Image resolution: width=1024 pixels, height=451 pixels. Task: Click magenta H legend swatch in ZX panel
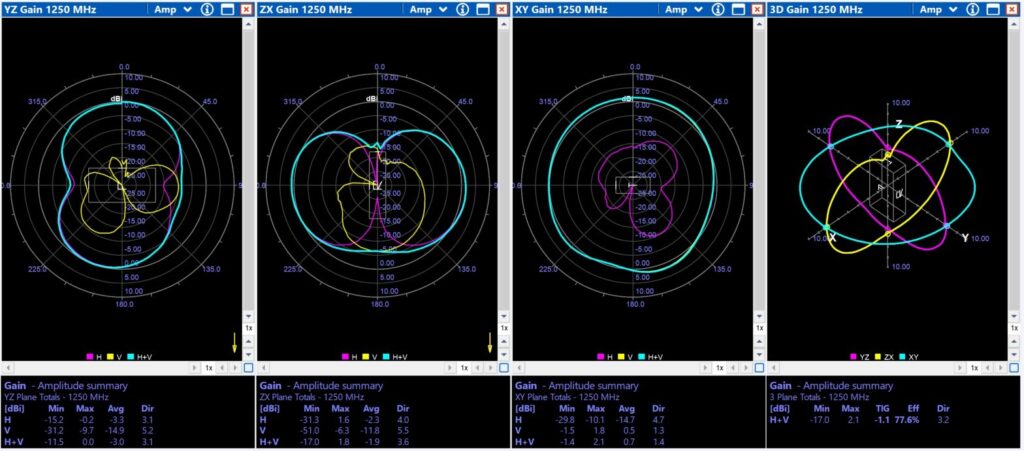(x=345, y=356)
